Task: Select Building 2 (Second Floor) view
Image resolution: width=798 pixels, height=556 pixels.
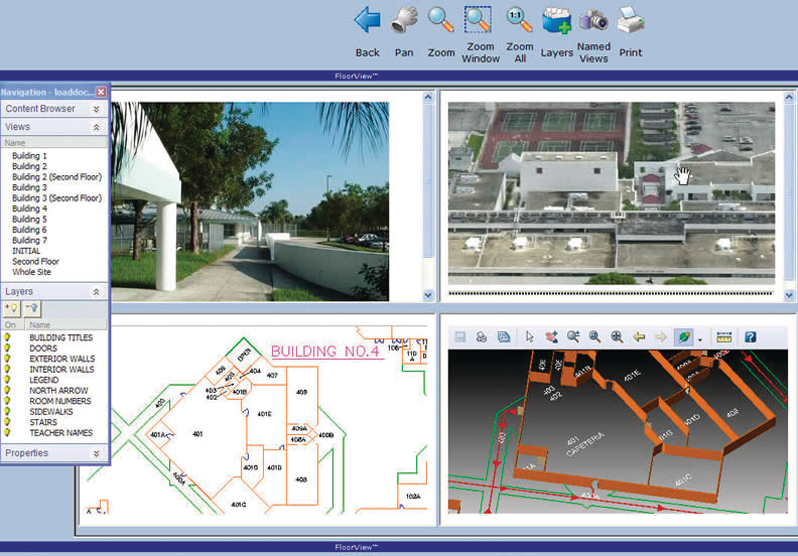Action: pyautogui.click(x=57, y=177)
